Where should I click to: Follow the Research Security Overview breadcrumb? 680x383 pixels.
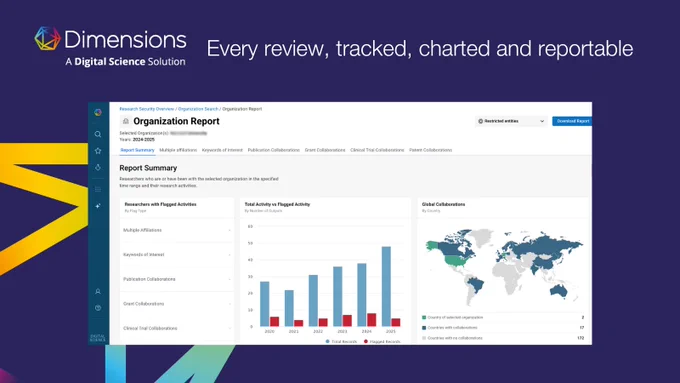(147, 109)
